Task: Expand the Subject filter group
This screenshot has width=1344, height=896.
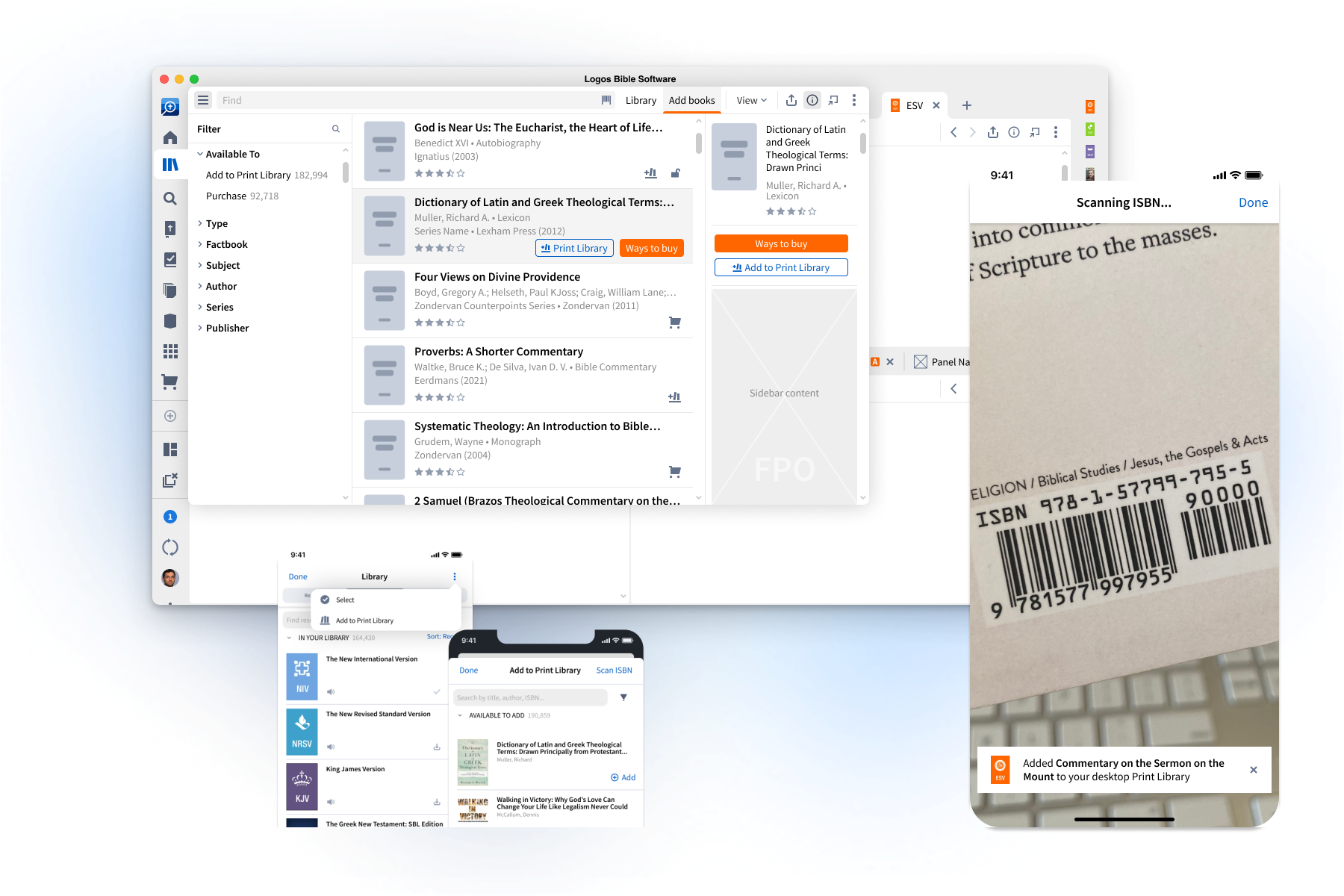Action: 200,265
